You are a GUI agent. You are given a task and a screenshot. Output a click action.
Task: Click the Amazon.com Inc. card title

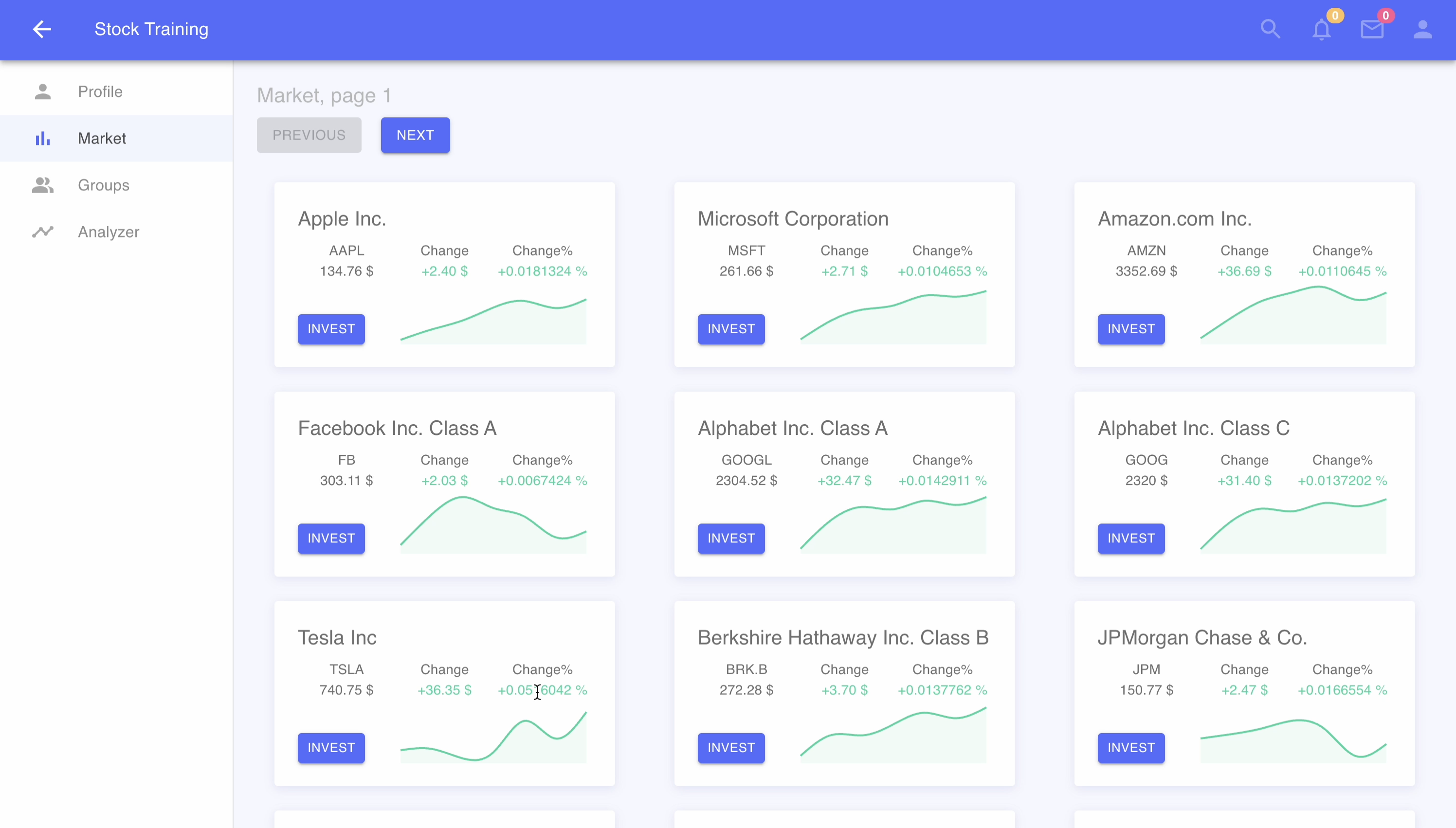tap(1174, 219)
